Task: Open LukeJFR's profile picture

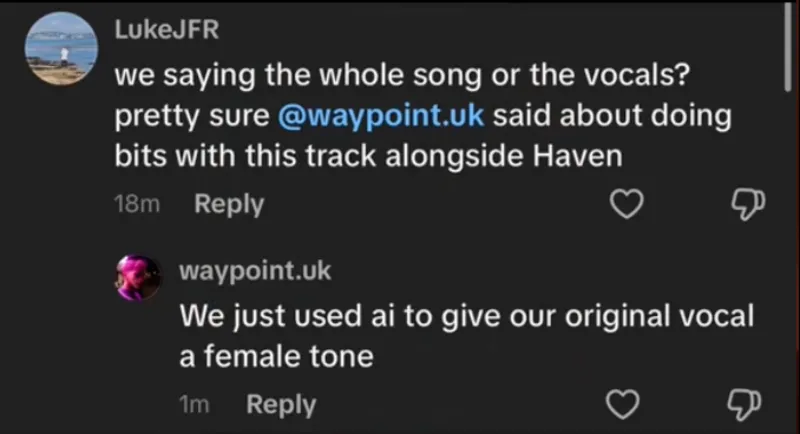Action: pyautogui.click(x=59, y=48)
